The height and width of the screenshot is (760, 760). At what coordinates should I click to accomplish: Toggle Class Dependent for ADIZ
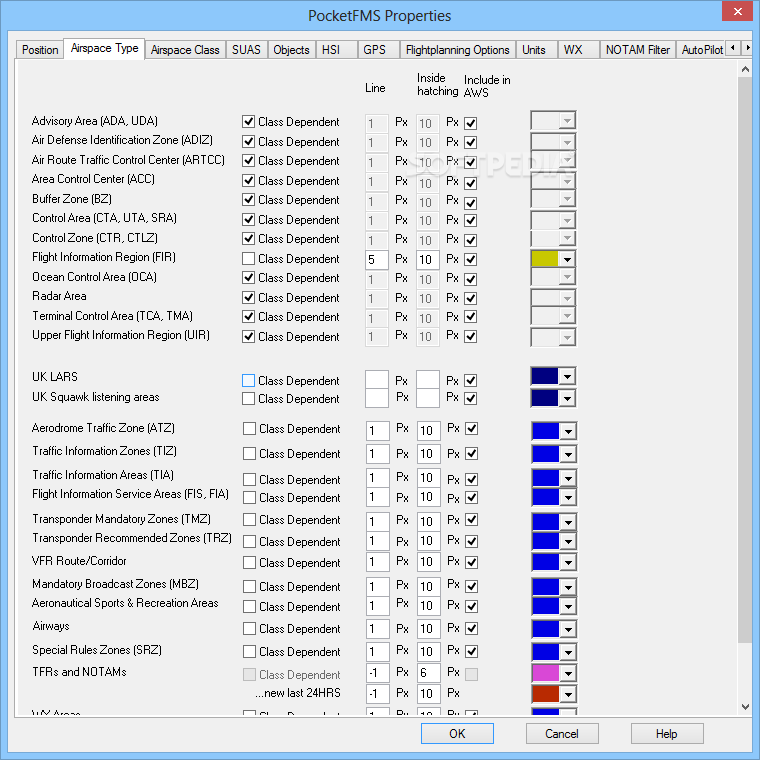point(249,142)
